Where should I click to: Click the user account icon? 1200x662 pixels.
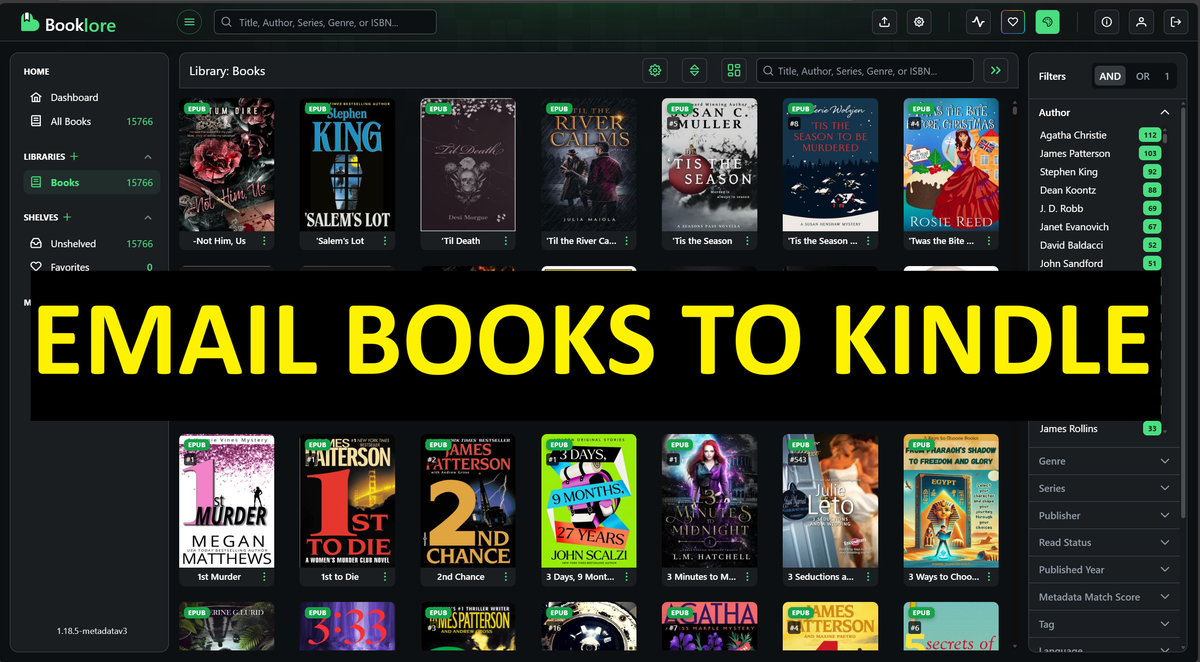coord(1141,21)
